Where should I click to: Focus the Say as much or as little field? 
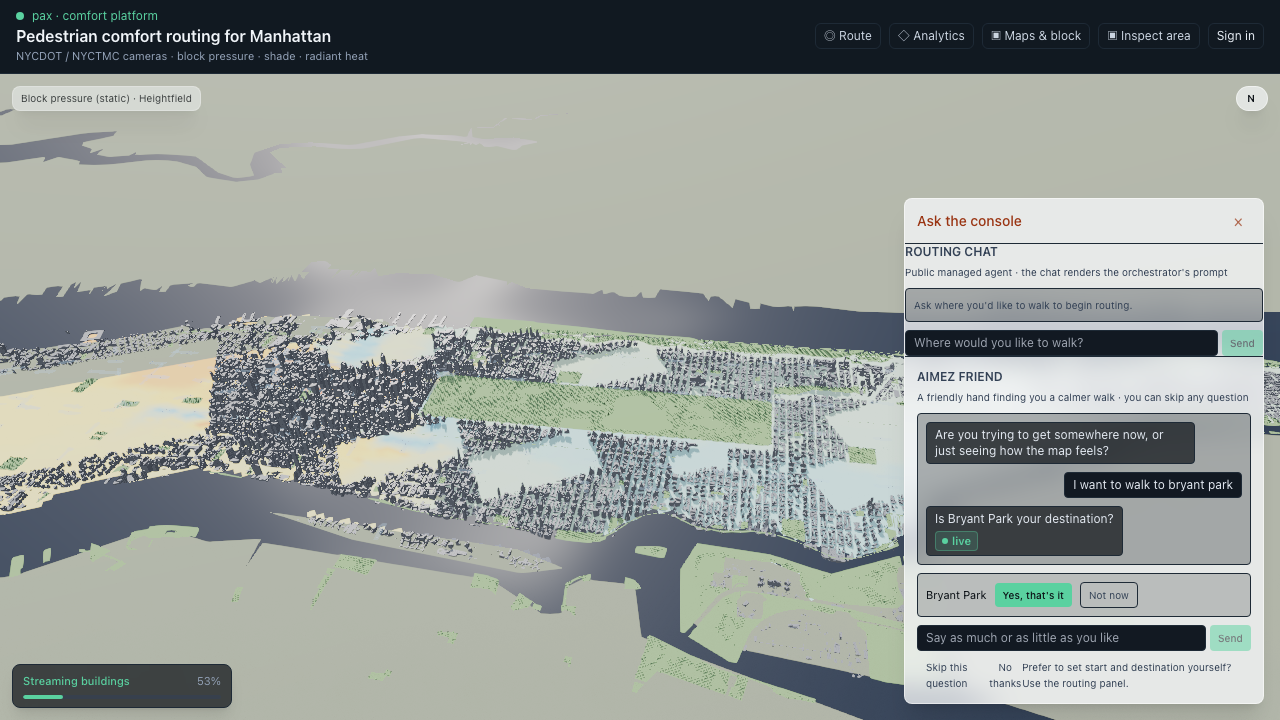pos(1061,638)
